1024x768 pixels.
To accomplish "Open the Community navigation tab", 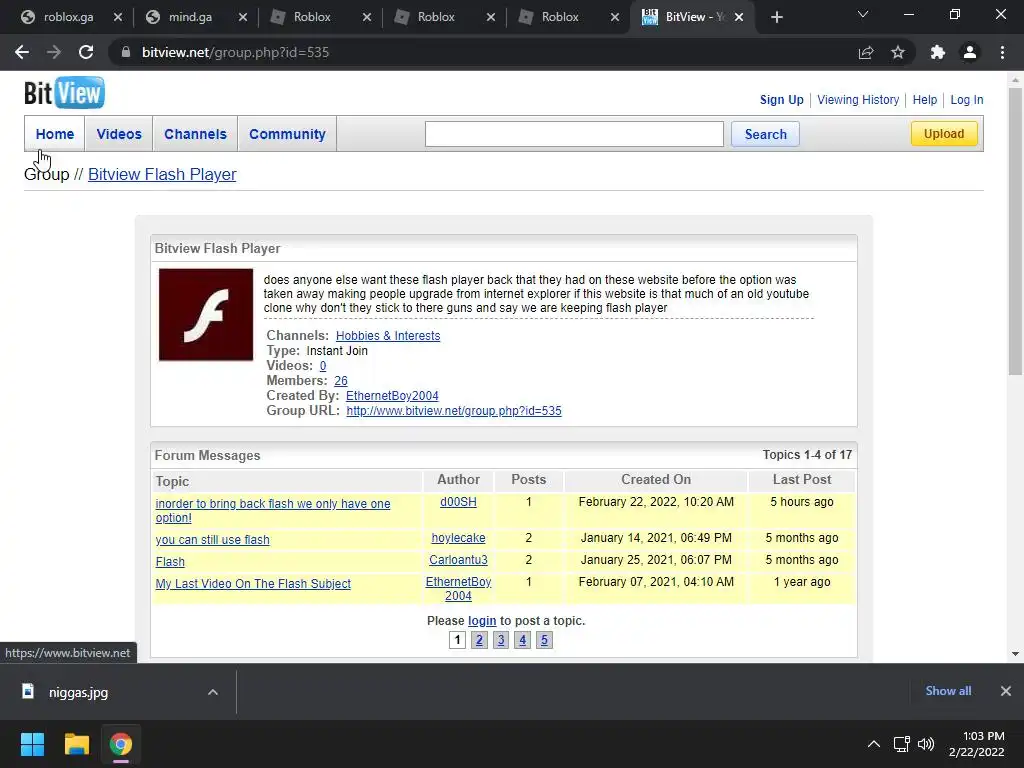I will pos(287,134).
